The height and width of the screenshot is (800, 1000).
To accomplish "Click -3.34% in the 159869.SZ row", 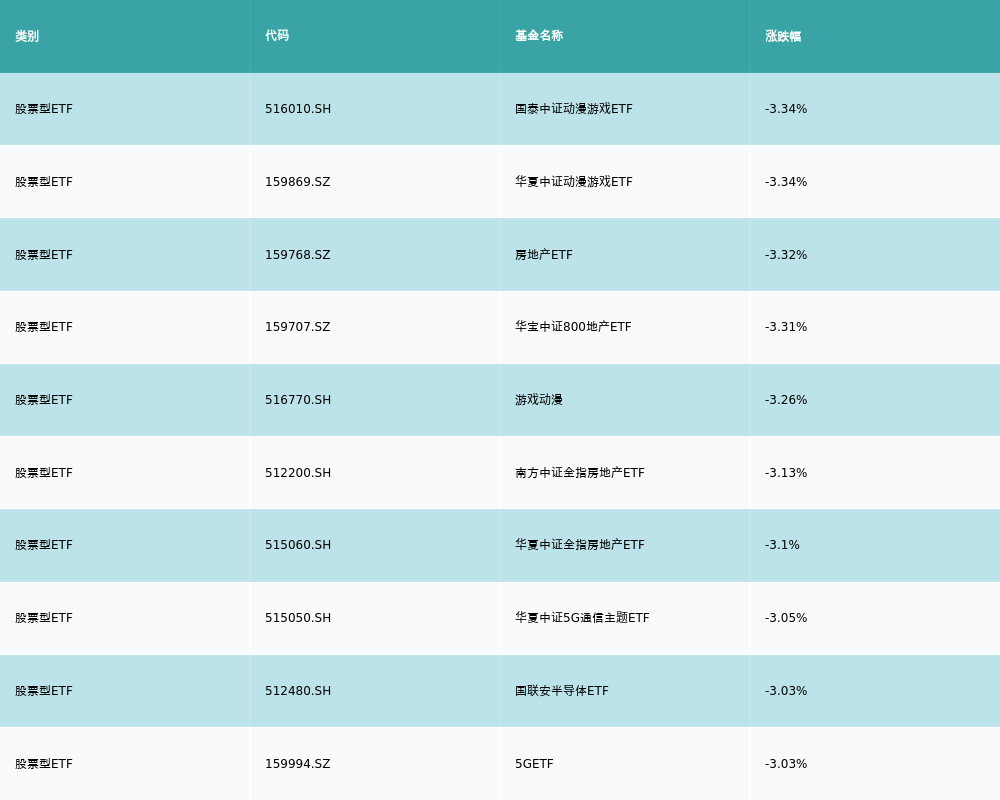I will coord(786,182).
